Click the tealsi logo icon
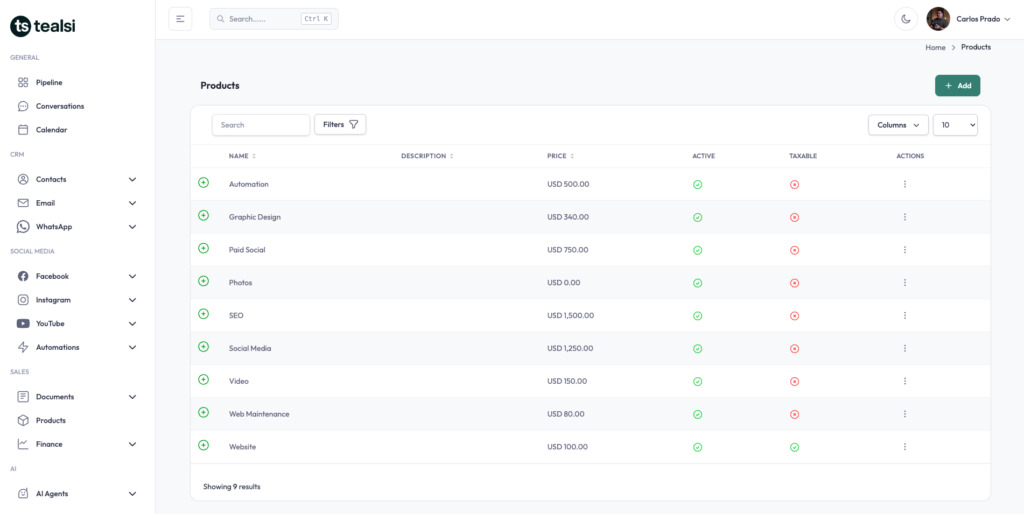 click(x=20, y=26)
